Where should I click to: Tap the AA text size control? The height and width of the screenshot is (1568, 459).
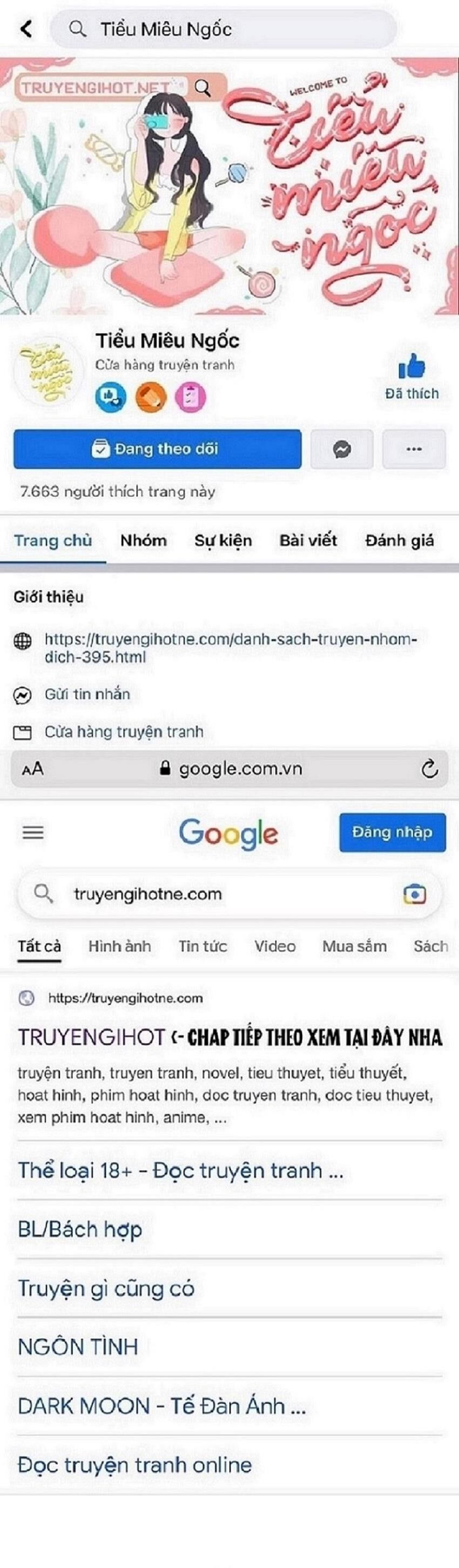tap(32, 769)
